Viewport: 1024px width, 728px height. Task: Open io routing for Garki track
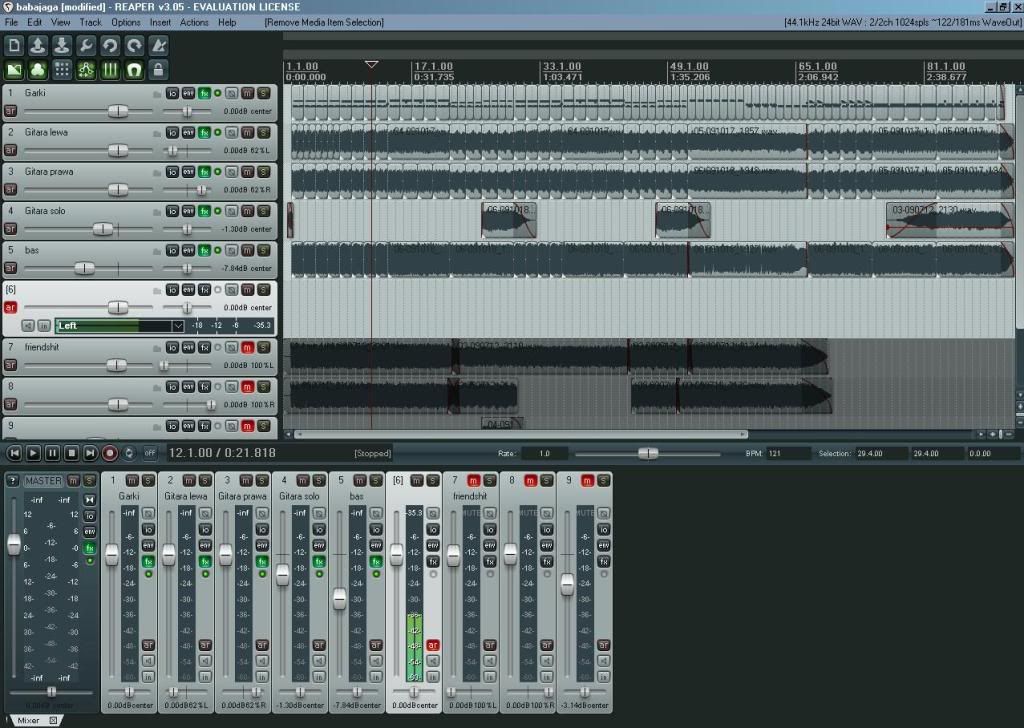172,93
